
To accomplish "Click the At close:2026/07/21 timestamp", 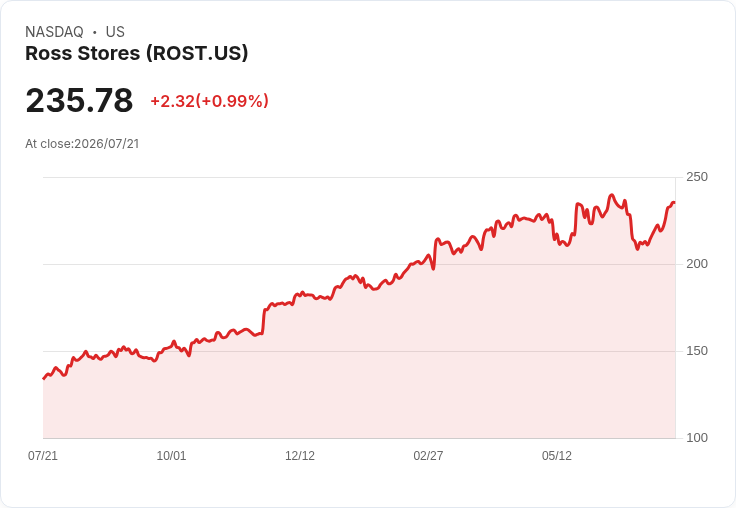I will (82, 144).
